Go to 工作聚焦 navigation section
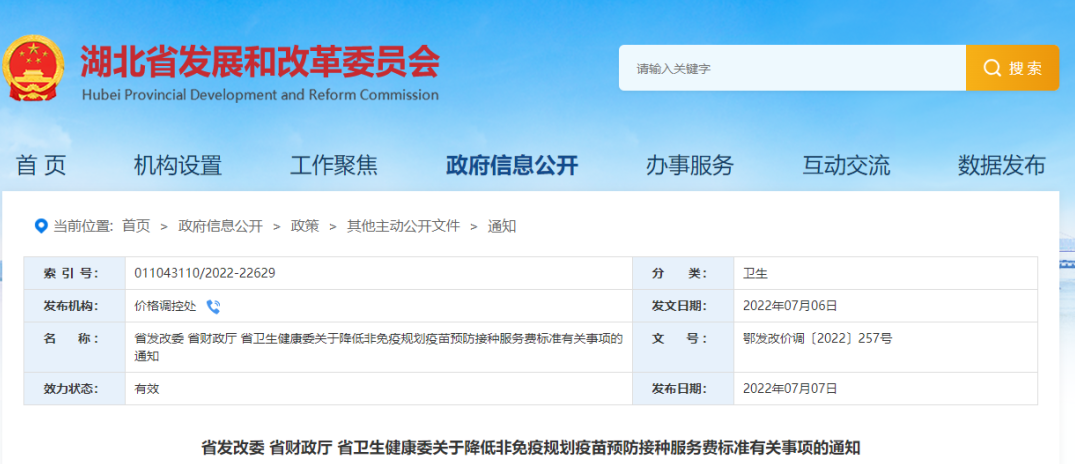The height and width of the screenshot is (464, 1075). point(334,165)
